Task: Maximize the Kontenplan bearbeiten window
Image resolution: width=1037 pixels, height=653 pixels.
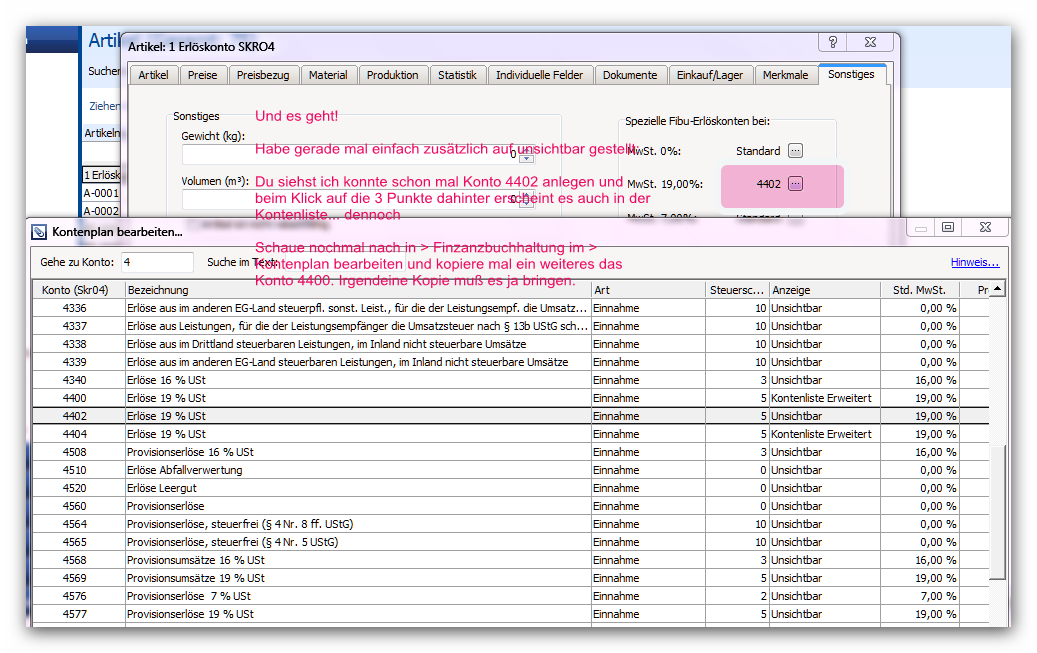Action: click(x=948, y=227)
